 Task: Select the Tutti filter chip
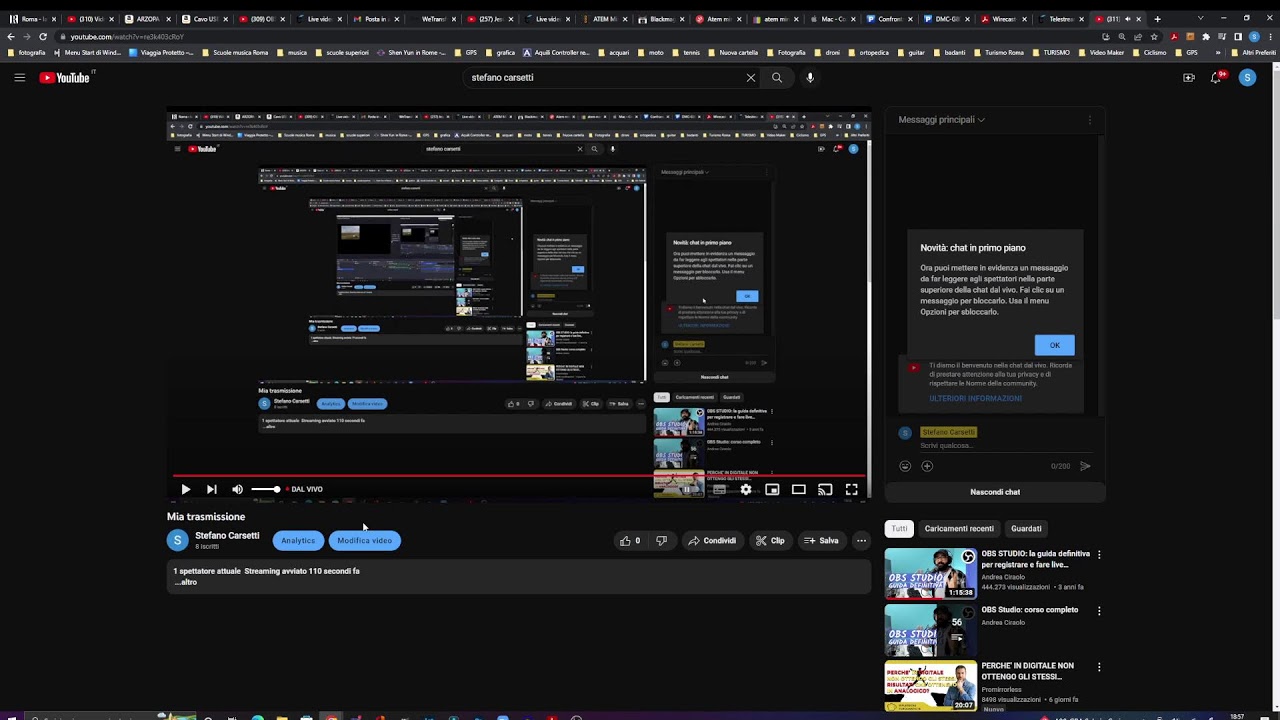click(x=900, y=529)
